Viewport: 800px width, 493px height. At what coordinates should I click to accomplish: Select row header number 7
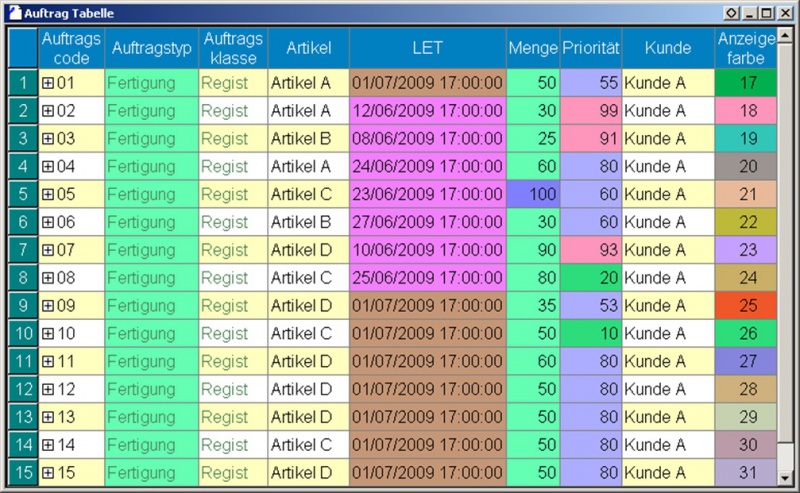tap(22, 249)
